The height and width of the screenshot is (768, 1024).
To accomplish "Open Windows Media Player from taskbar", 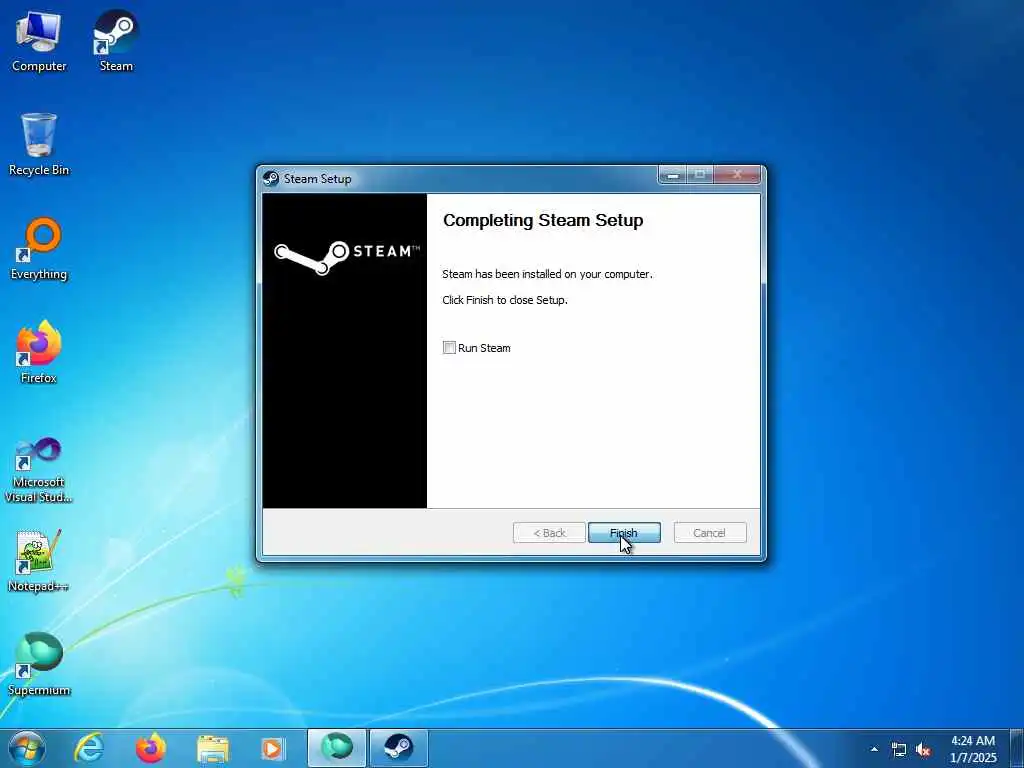I will coord(272,748).
